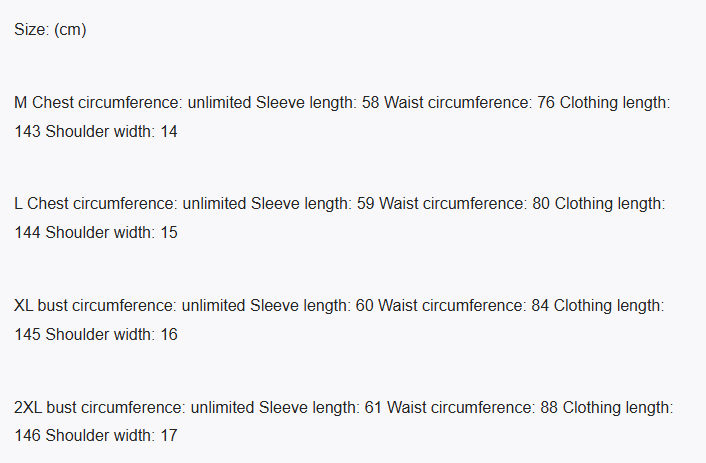Click the "145" clothing length value

point(27,334)
